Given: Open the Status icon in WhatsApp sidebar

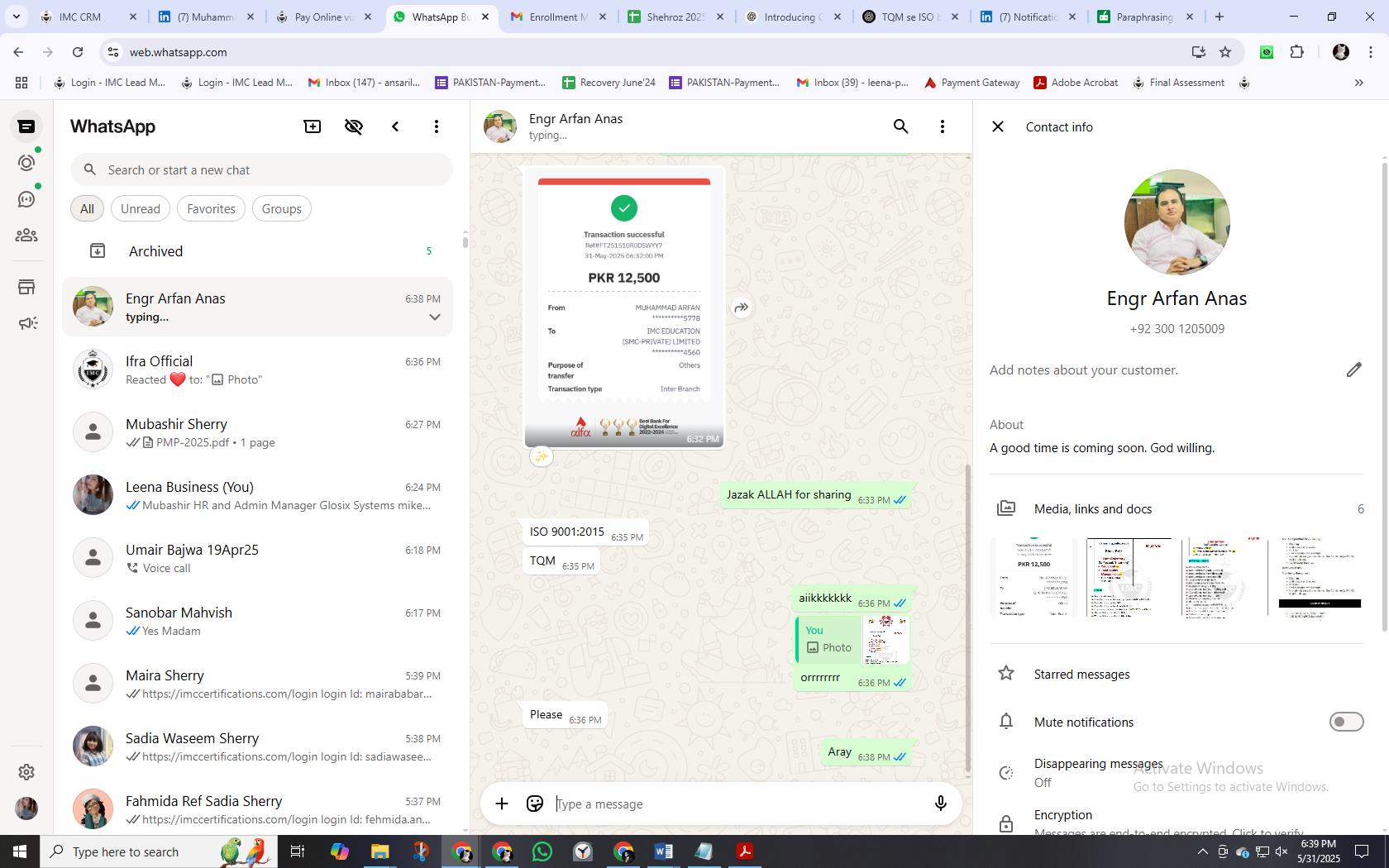Looking at the screenshot, I should [26, 163].
